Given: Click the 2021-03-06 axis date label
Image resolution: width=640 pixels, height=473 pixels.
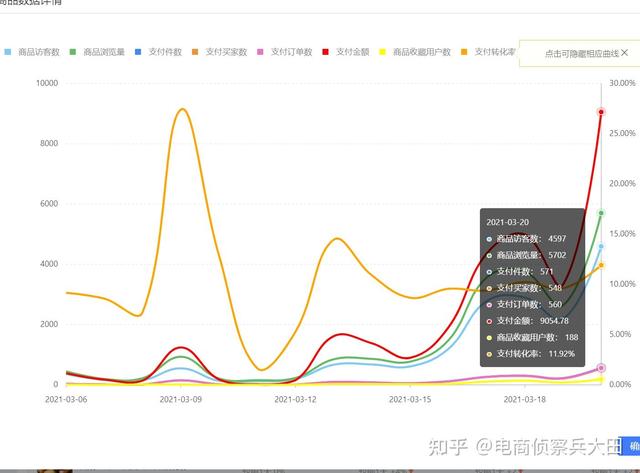Looking at the screenshot, I should [66, 399].
